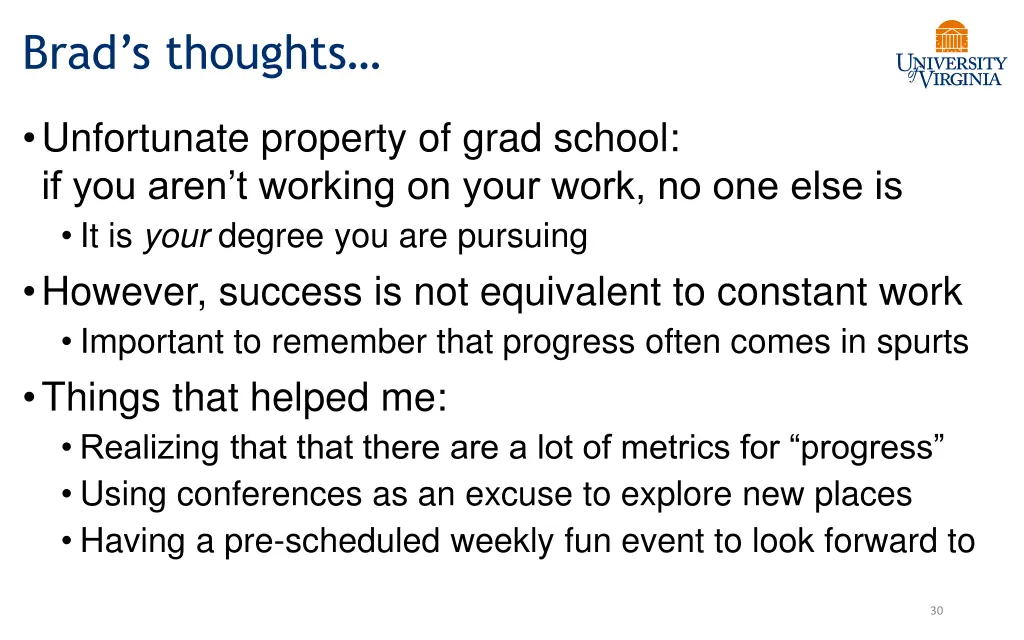Click the italic word "your" in sub-bullet

click(x=177, y=237)
